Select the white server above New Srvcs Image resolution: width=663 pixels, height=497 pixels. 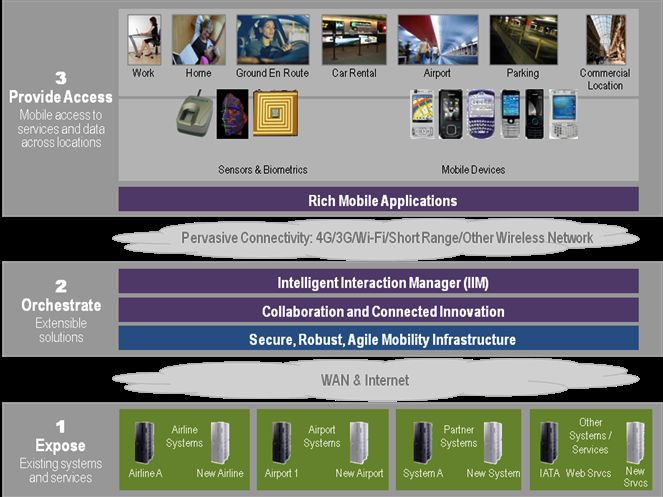tap(635, 442)
